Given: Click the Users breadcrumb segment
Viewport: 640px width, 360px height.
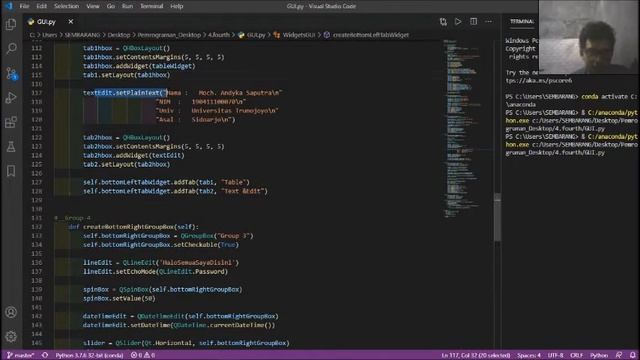Looking at the screenshot, I should [50, 35].
